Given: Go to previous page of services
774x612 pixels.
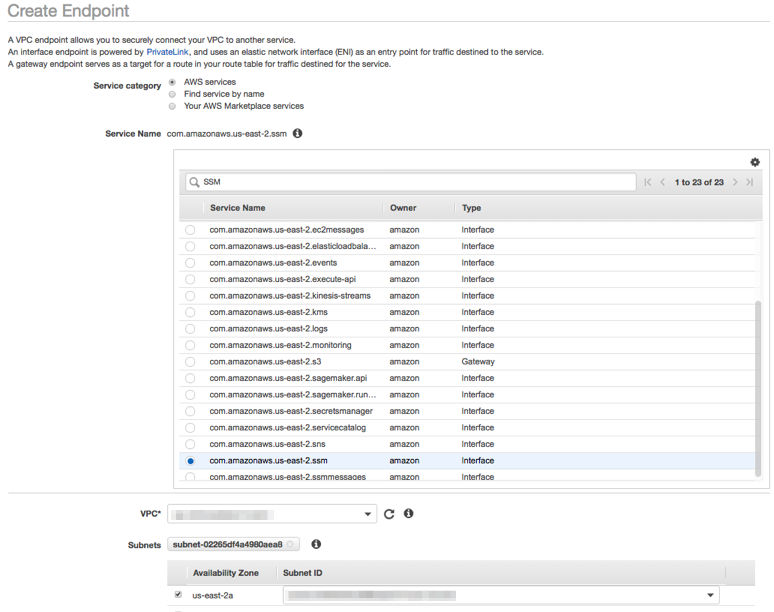Looking at the screenshot, I should [662, 182].
